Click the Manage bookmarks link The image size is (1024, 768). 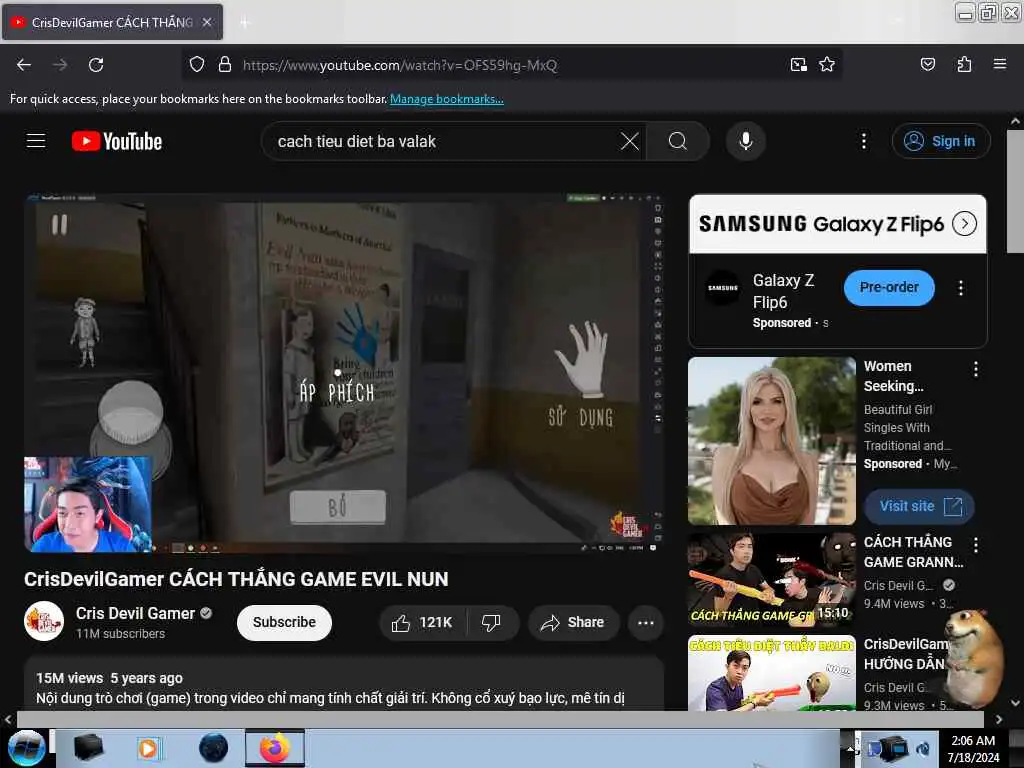pyautogui.click(x=447, y=99)
